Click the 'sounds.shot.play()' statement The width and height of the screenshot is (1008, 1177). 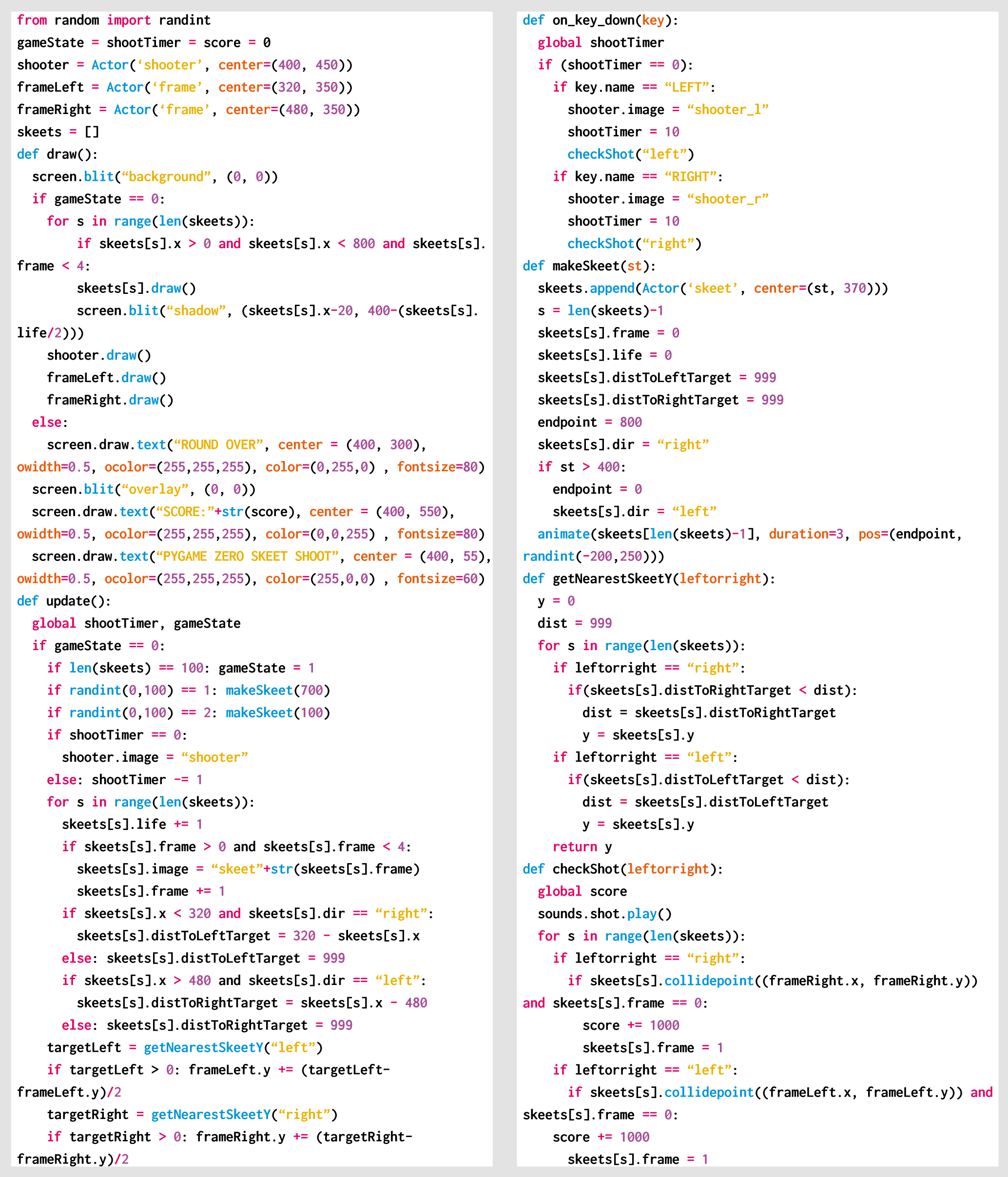[x=604, y=913]
